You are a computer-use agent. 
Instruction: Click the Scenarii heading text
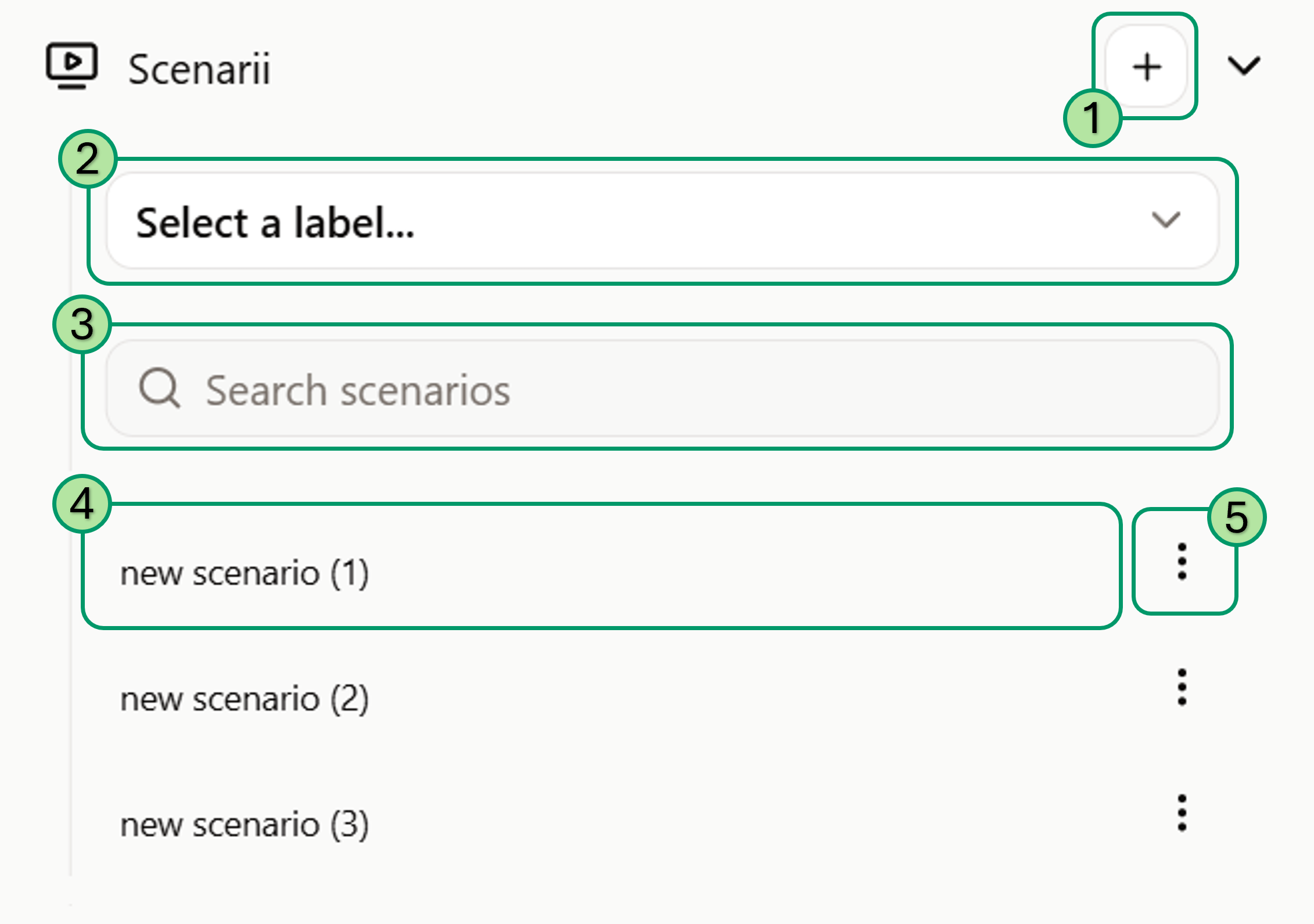click(x=200, y=69)
